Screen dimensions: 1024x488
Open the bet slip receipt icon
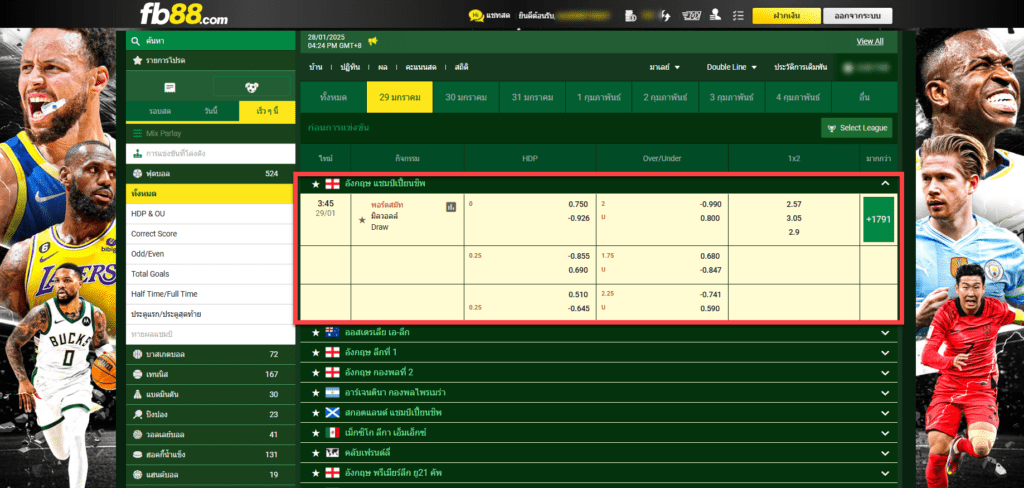(169, 87)
